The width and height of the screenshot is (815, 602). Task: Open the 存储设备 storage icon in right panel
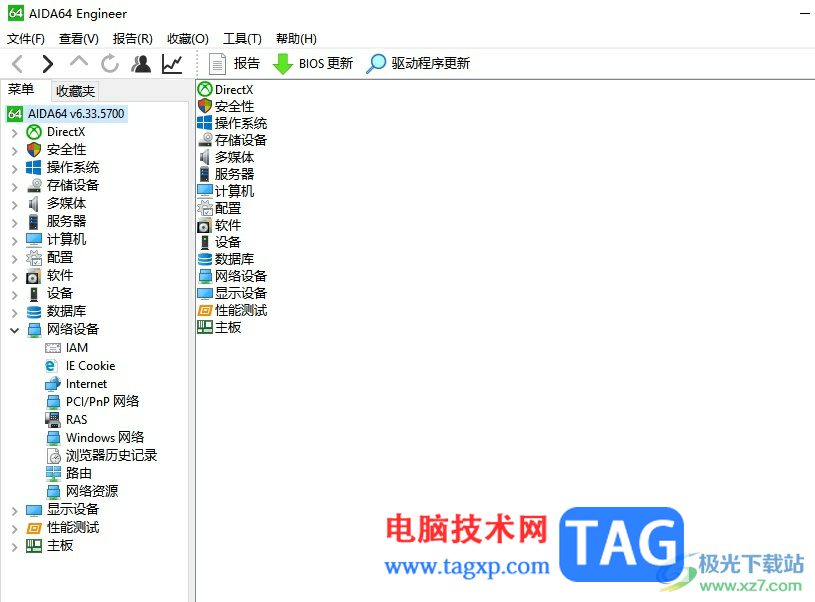coord(207,140)
